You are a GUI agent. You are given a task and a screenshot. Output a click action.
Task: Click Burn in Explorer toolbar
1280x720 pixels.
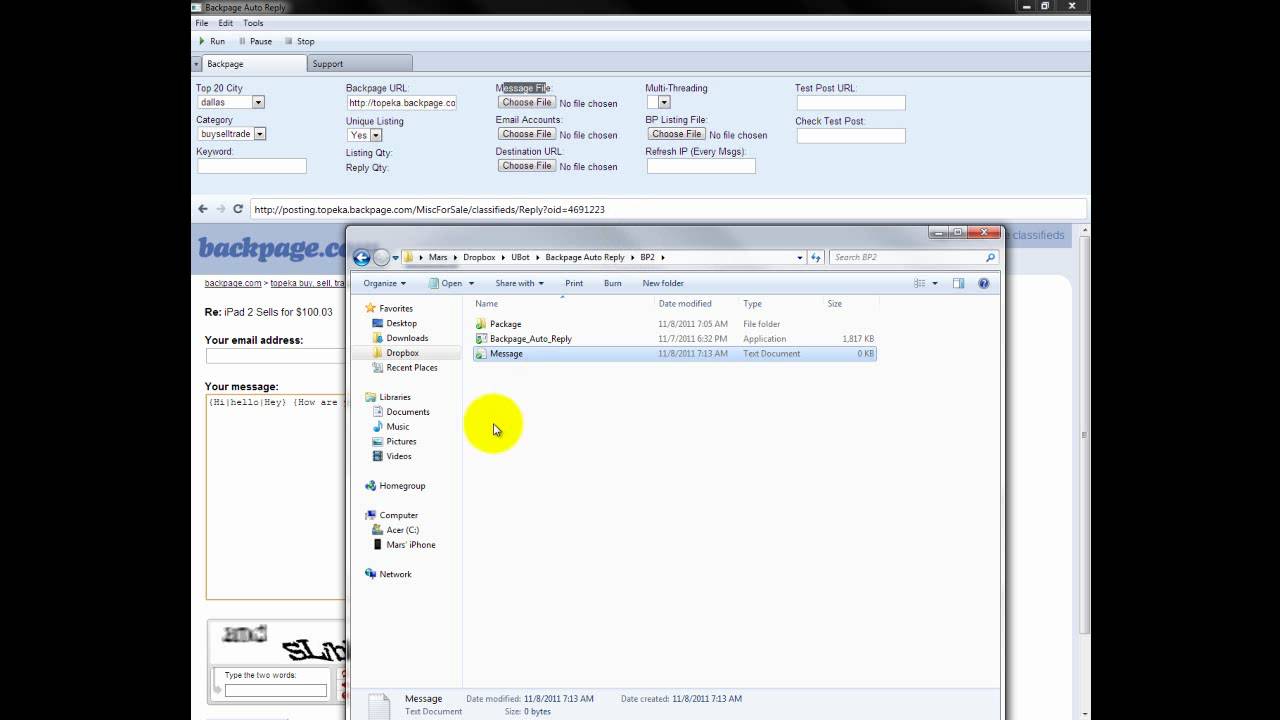pos(612,283)
